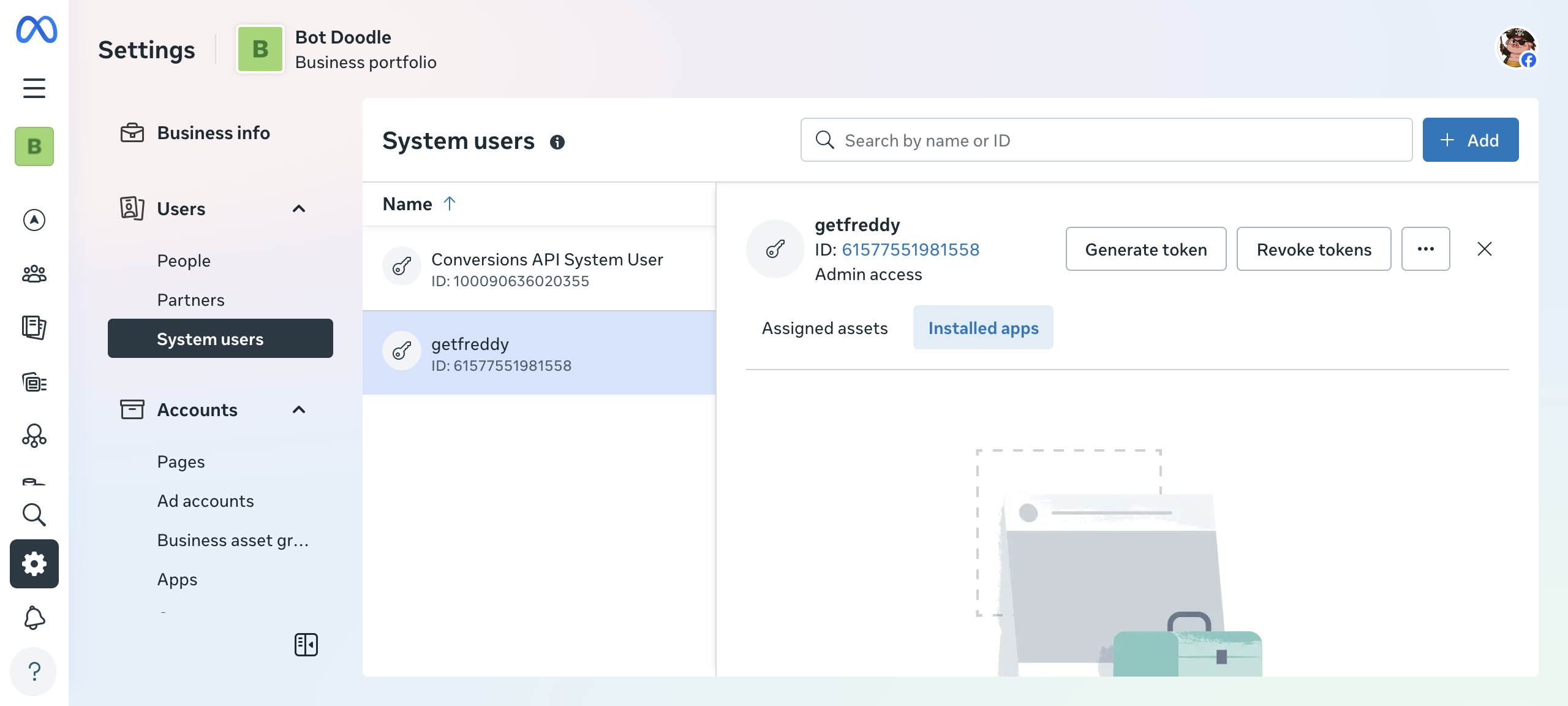This screenshot has height=706, width=1568.
Task: Click the search magnifier in left rail
Action: [34, 515]
